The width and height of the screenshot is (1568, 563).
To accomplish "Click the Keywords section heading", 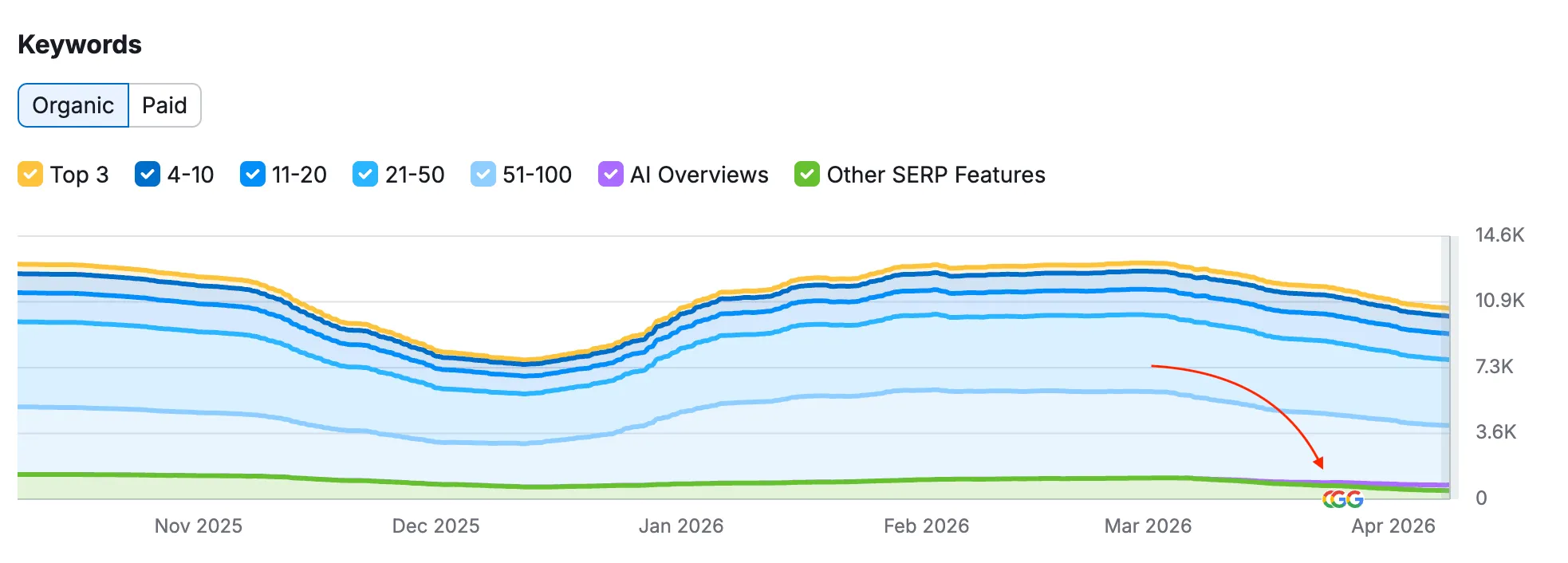I will 80,45.
